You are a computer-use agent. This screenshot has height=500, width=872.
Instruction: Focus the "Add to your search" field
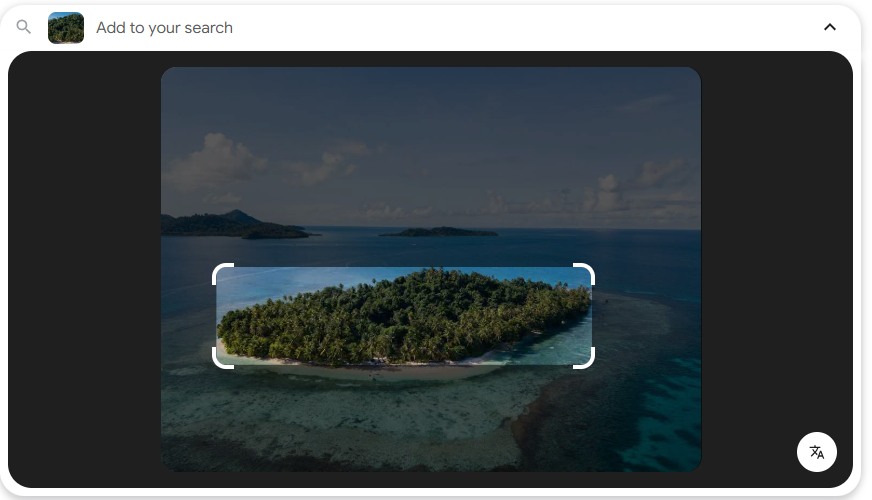400,28
